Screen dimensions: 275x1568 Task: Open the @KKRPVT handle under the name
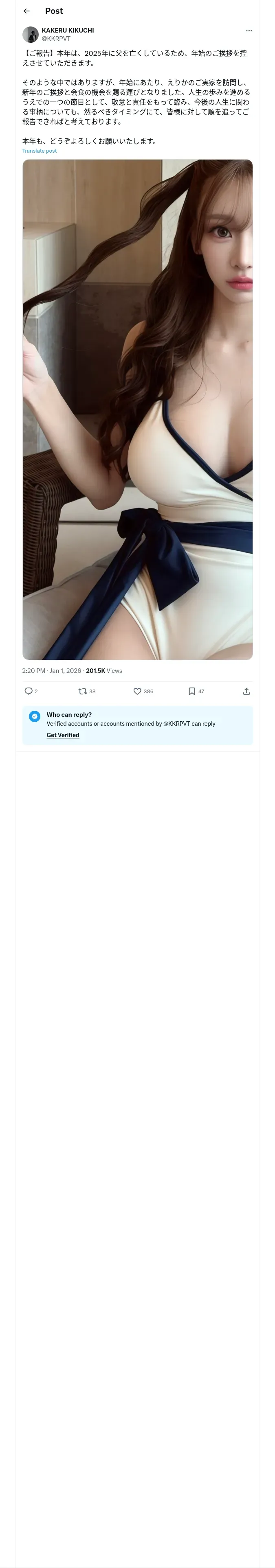coord(56,38)
